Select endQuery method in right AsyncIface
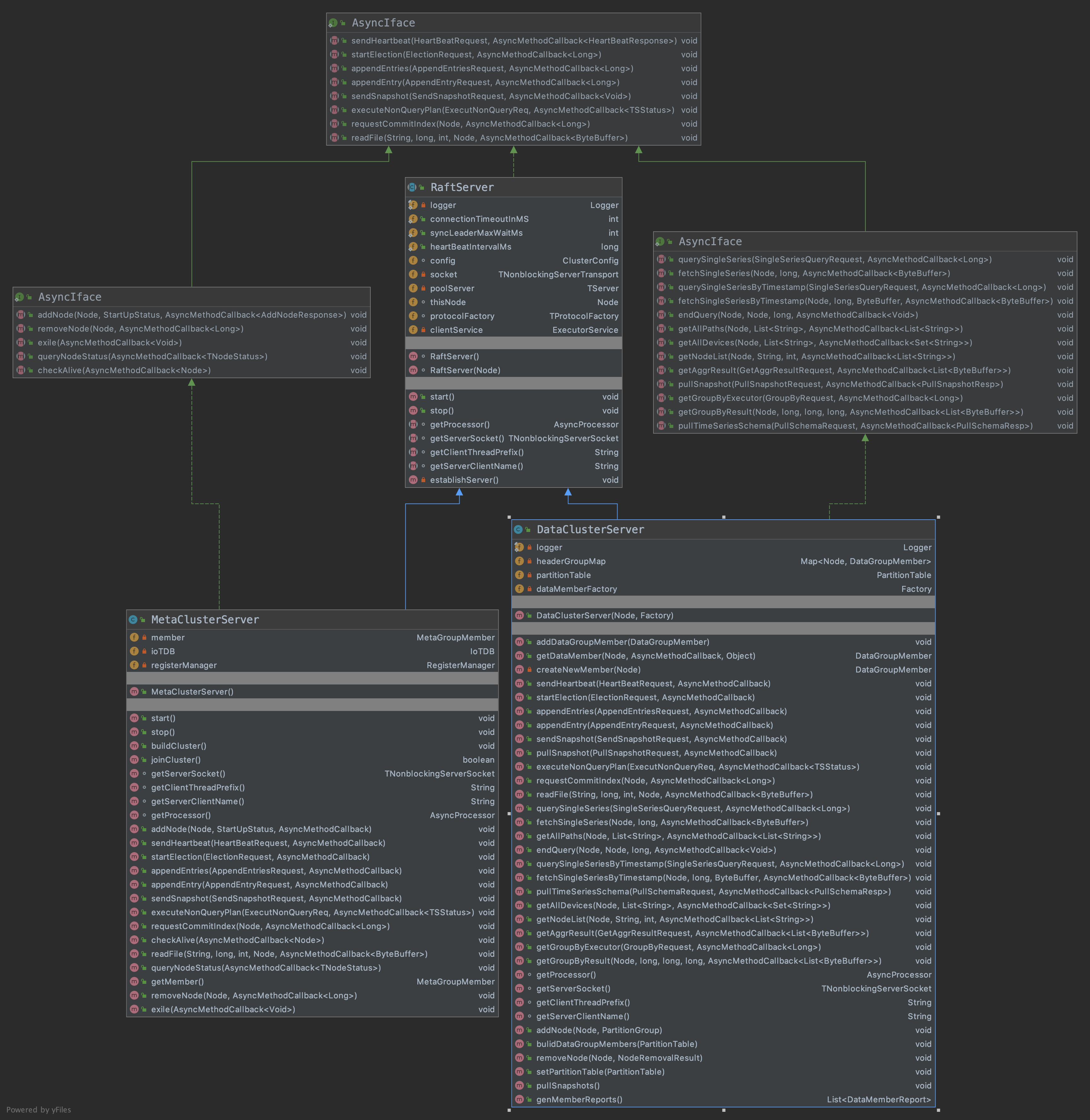The image size is (1090, 1120). pos(865,315)
